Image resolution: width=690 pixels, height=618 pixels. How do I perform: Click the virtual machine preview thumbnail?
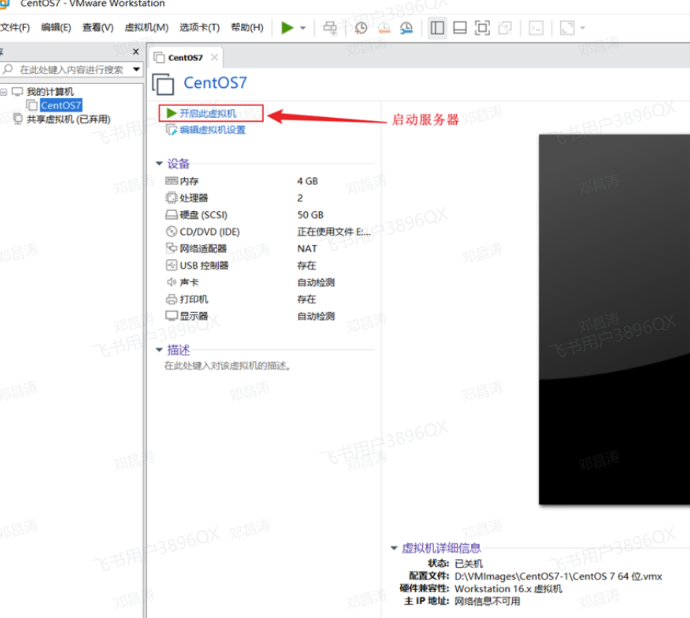[x=614, y=319]
